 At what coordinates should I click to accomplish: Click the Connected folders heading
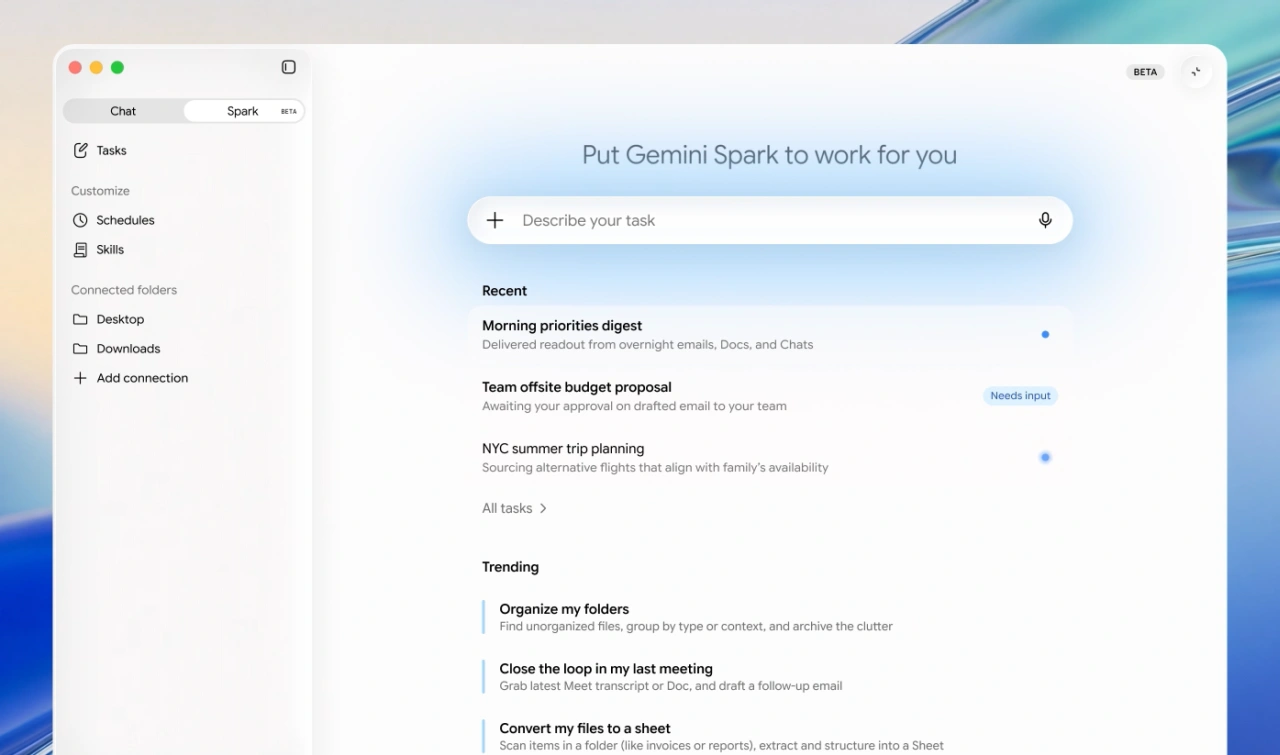tap(124, 290)
